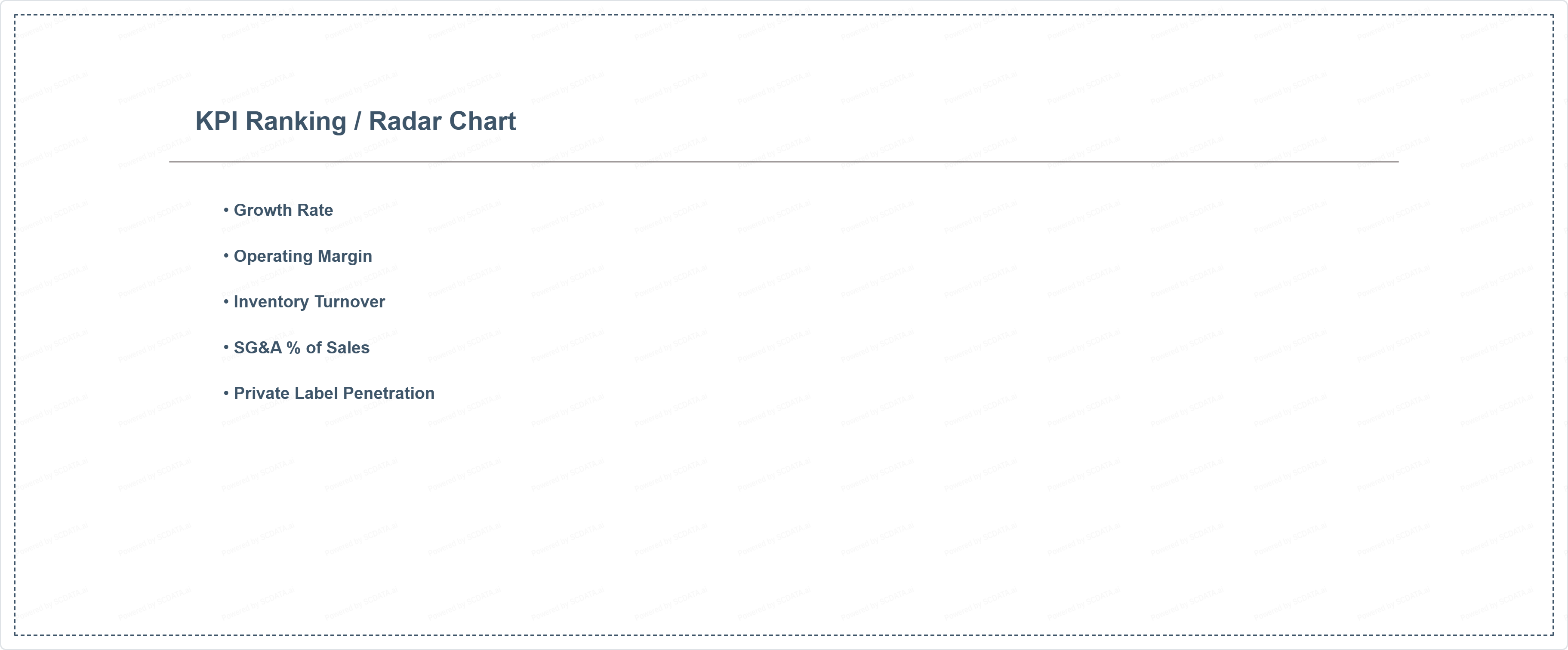Click the word "Ranking" in the title

(x=295, y=122)
